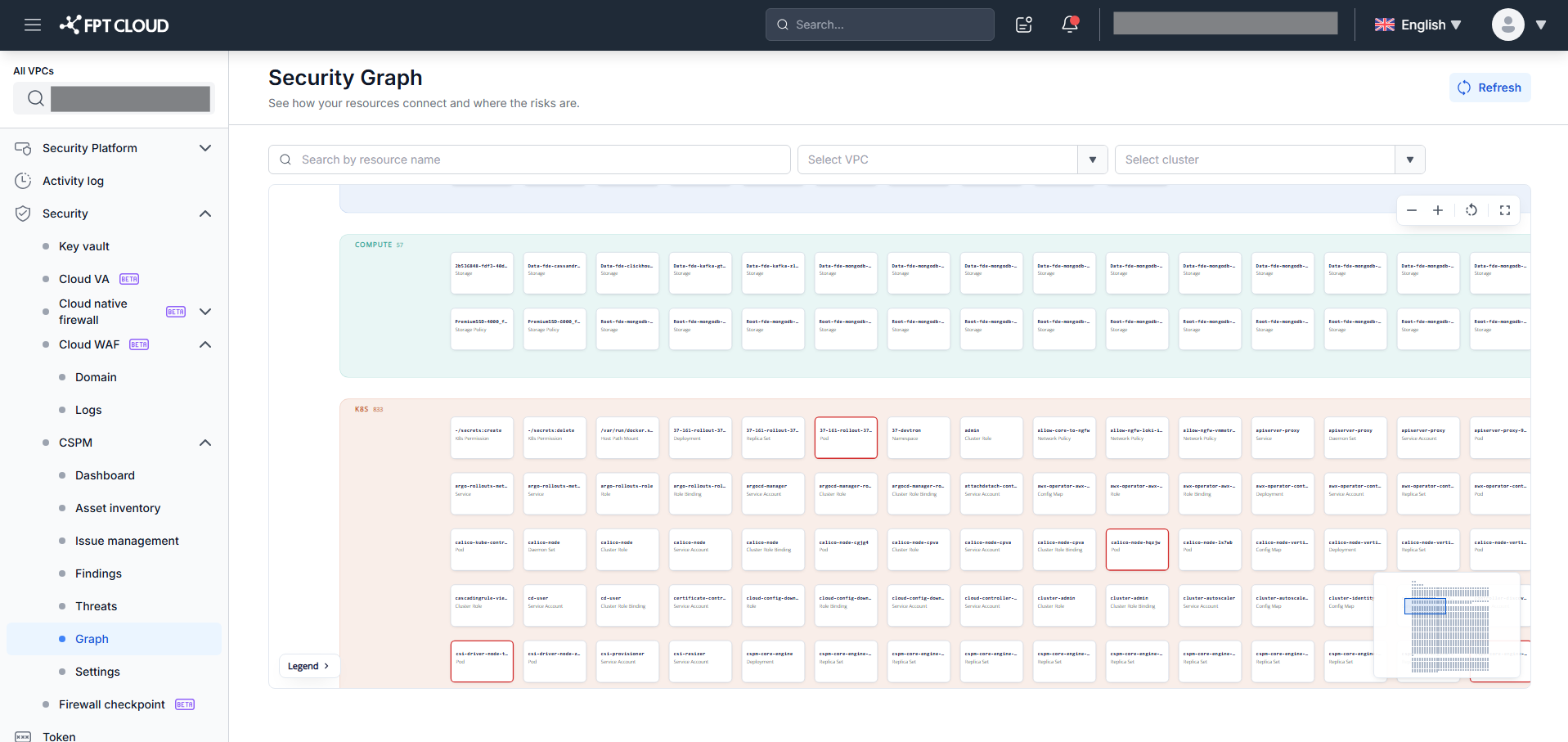Expand the Legend panel
This screenshot has height=742, width=1568.
click(308, 666)
